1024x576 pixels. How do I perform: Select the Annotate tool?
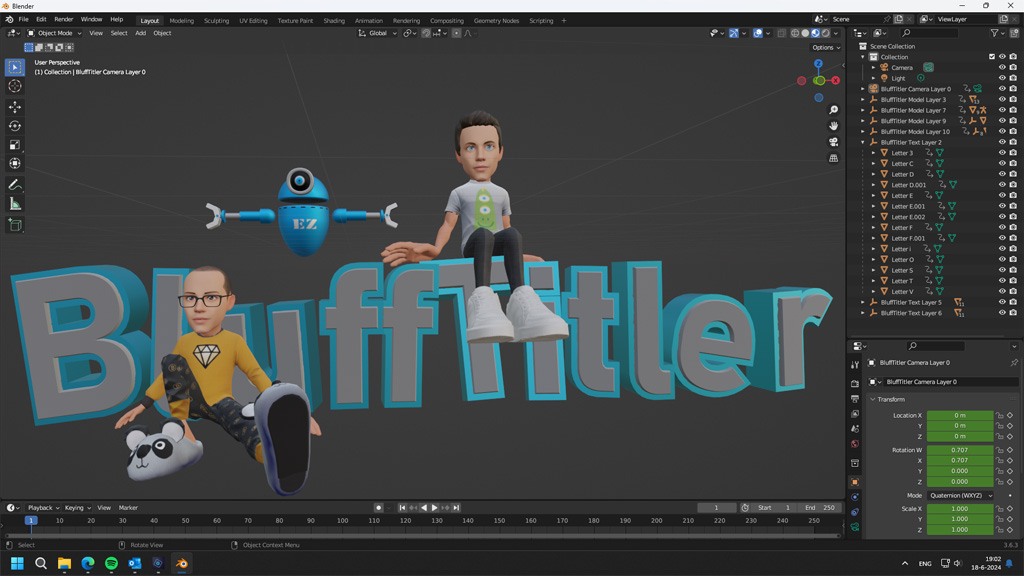pyautogui.click(x=15, y=185)
